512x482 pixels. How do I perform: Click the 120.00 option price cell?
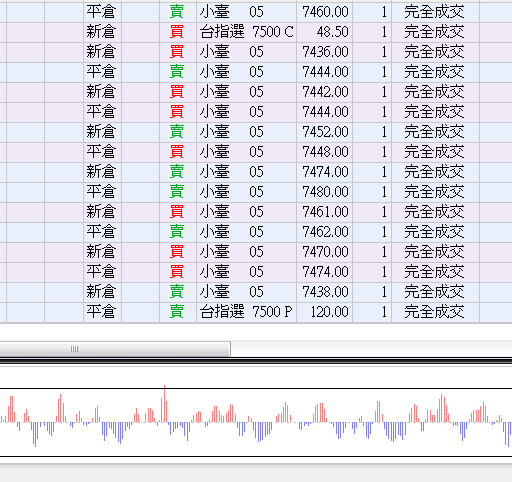[x=325, y=312]
